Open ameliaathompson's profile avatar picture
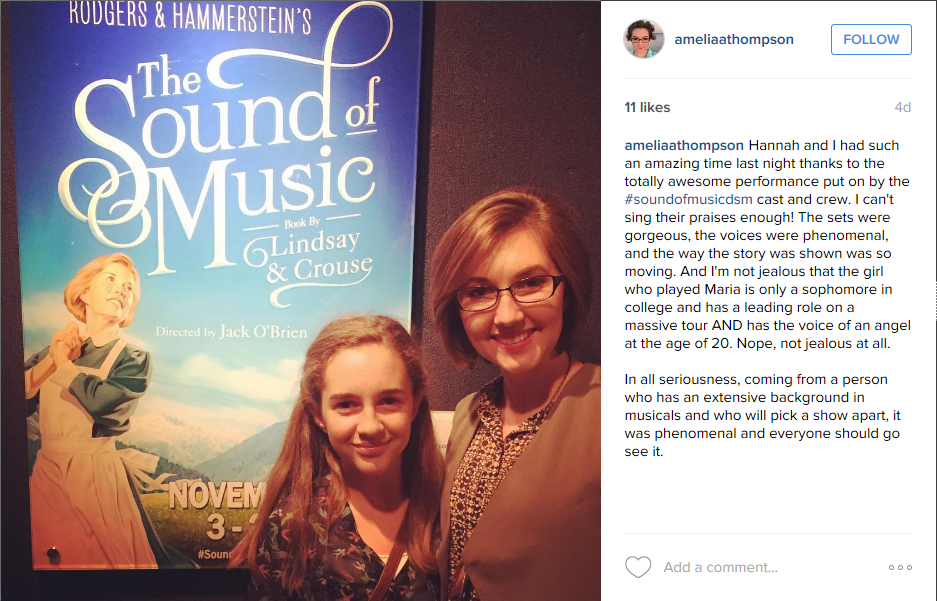The height and width of the screenshot is (601, 937). (644, 39)
